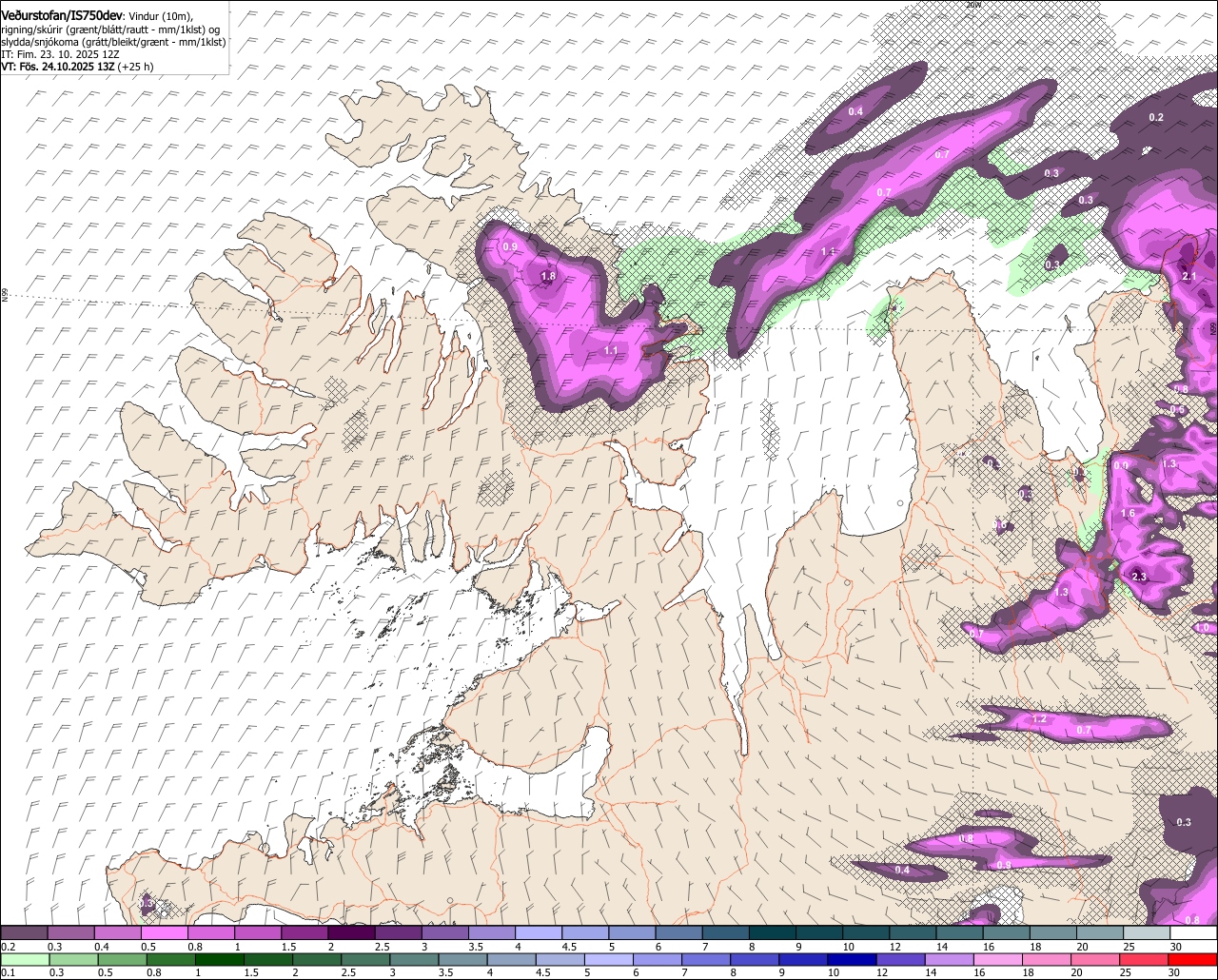
Task: Click the dark teal swatch labeled 8
Action: tap(773, 933)
